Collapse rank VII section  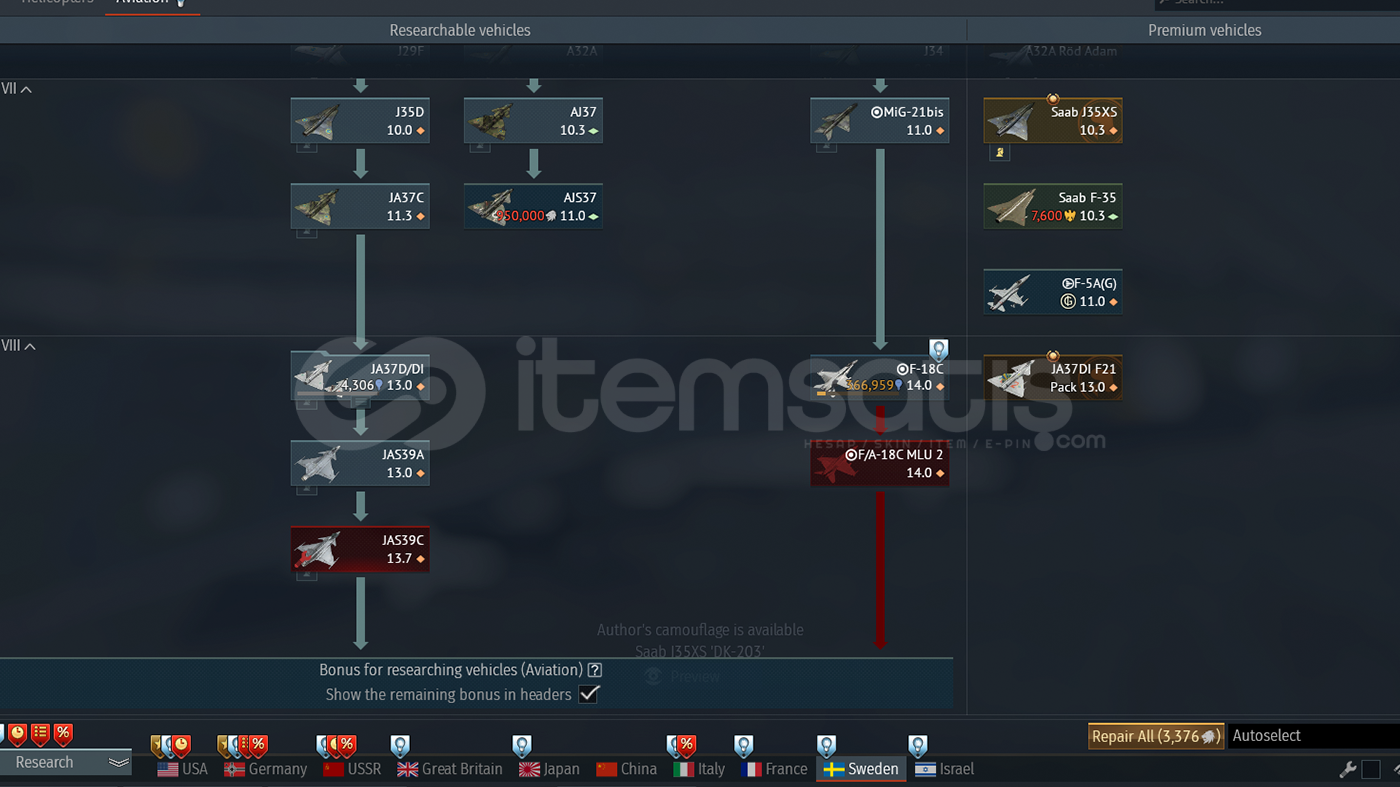[18, 89]
